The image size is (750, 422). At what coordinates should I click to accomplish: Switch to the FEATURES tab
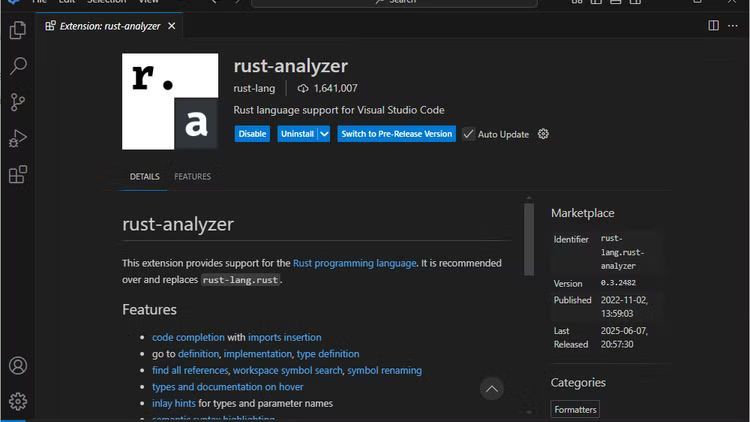[x=192, y=177]
